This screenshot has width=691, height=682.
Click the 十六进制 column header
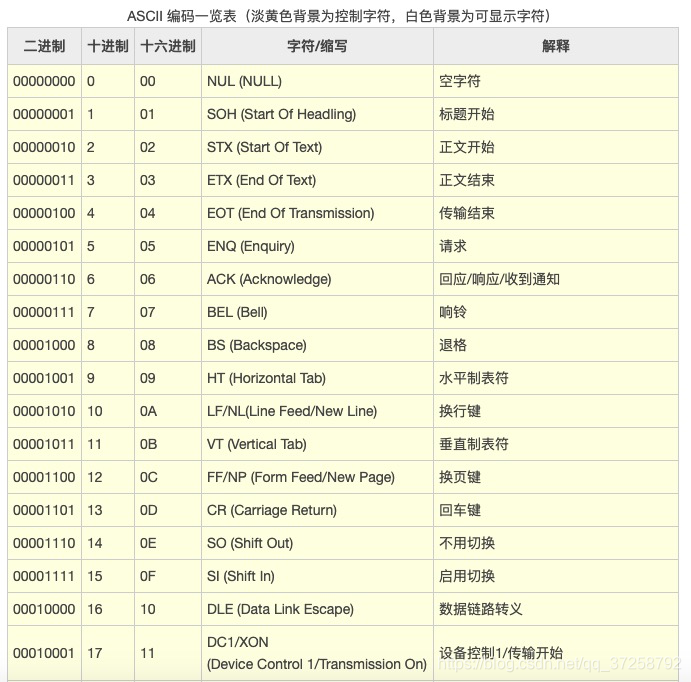coord(168,46)
